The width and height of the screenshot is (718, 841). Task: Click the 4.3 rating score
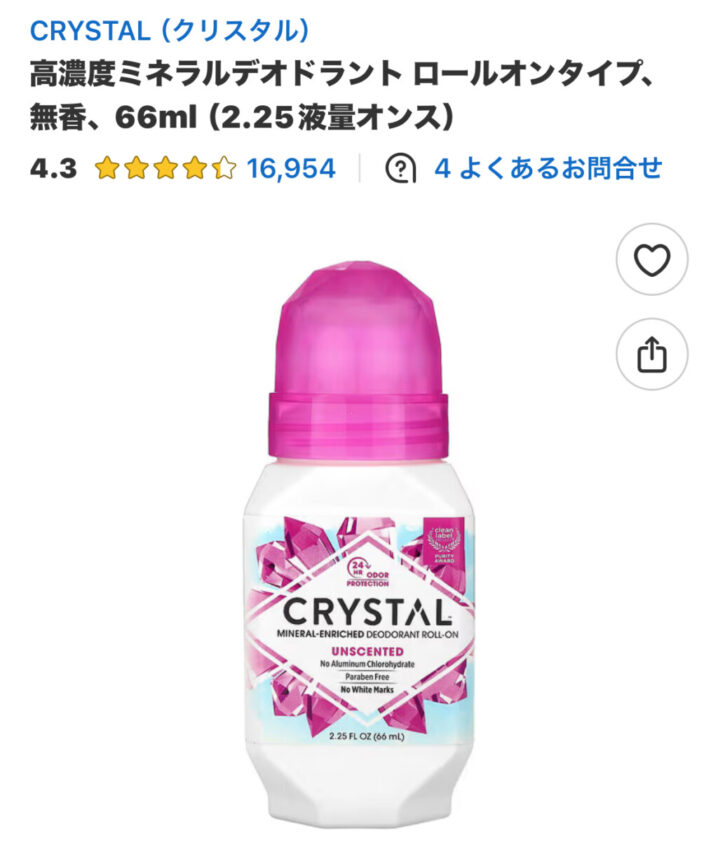[x=54, y=168]
